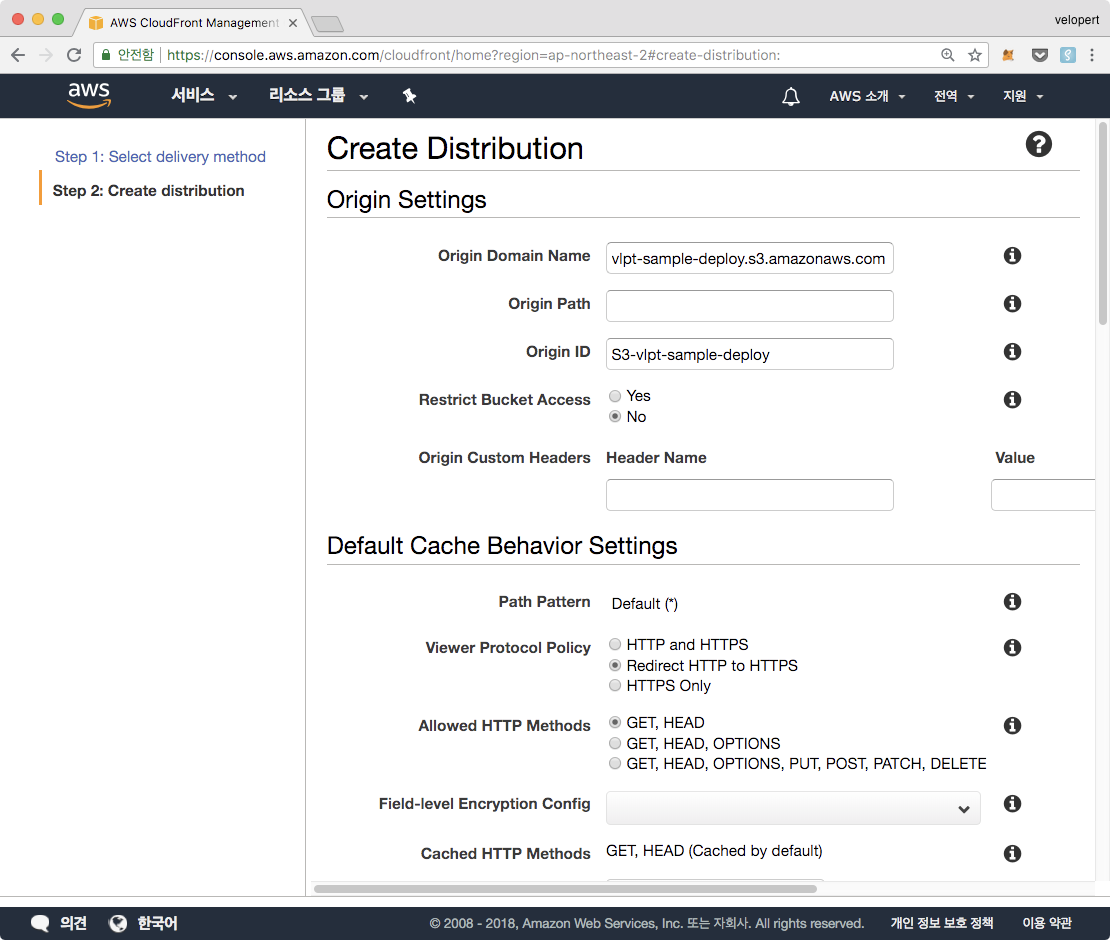Click the pin shortcut icon in the AWS navbar
The image size is (1110, 940).
409,96
